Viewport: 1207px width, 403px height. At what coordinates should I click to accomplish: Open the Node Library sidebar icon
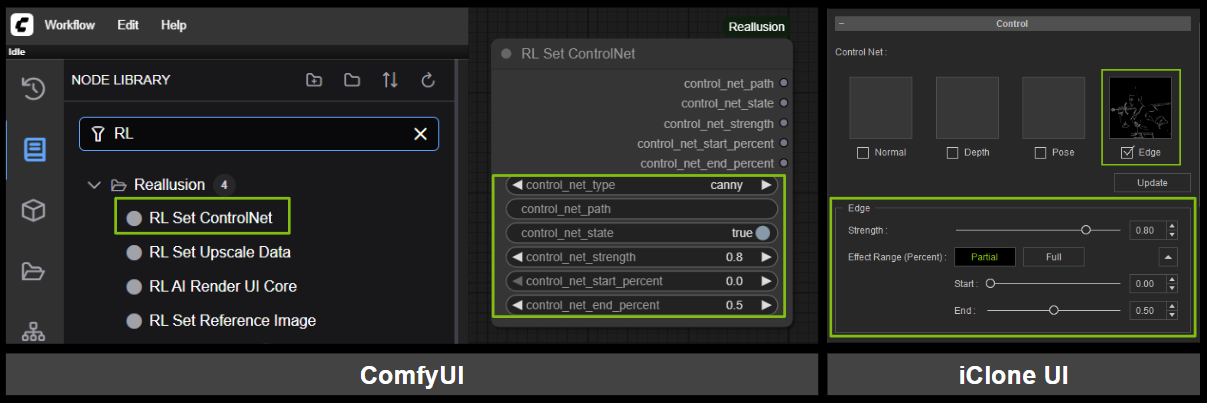pos(34,150)
